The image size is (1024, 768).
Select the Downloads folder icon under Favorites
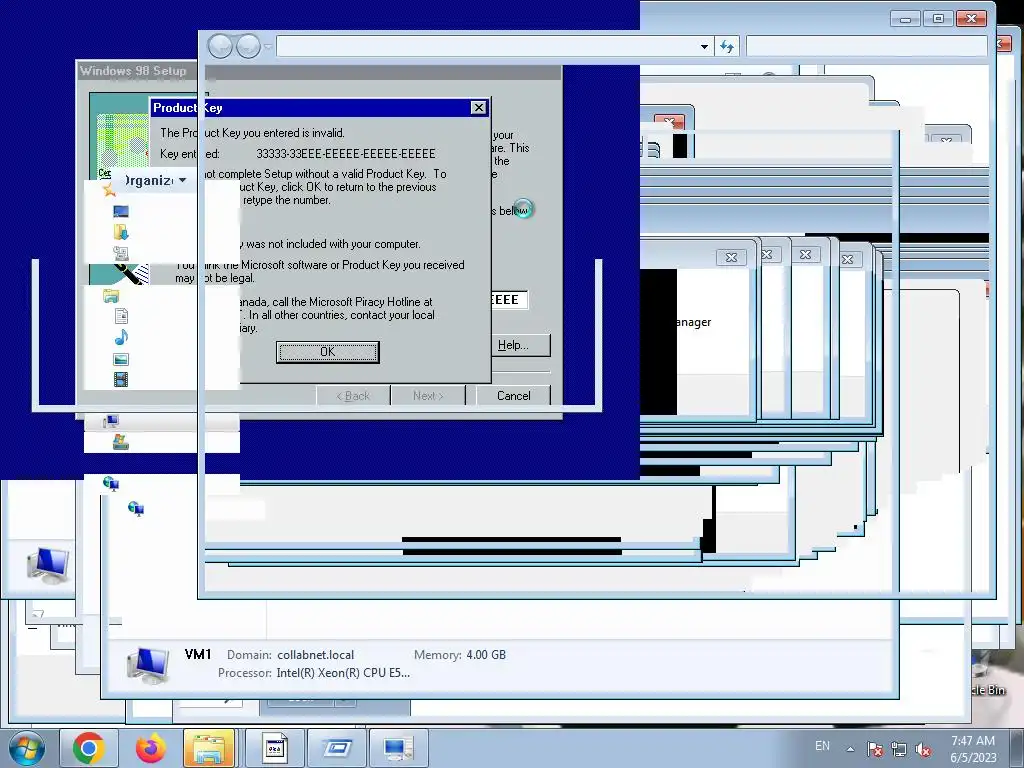pos(121,232)
